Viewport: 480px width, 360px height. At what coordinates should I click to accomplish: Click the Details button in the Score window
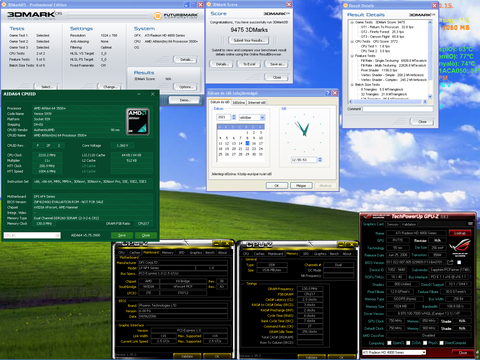point(221,64)
